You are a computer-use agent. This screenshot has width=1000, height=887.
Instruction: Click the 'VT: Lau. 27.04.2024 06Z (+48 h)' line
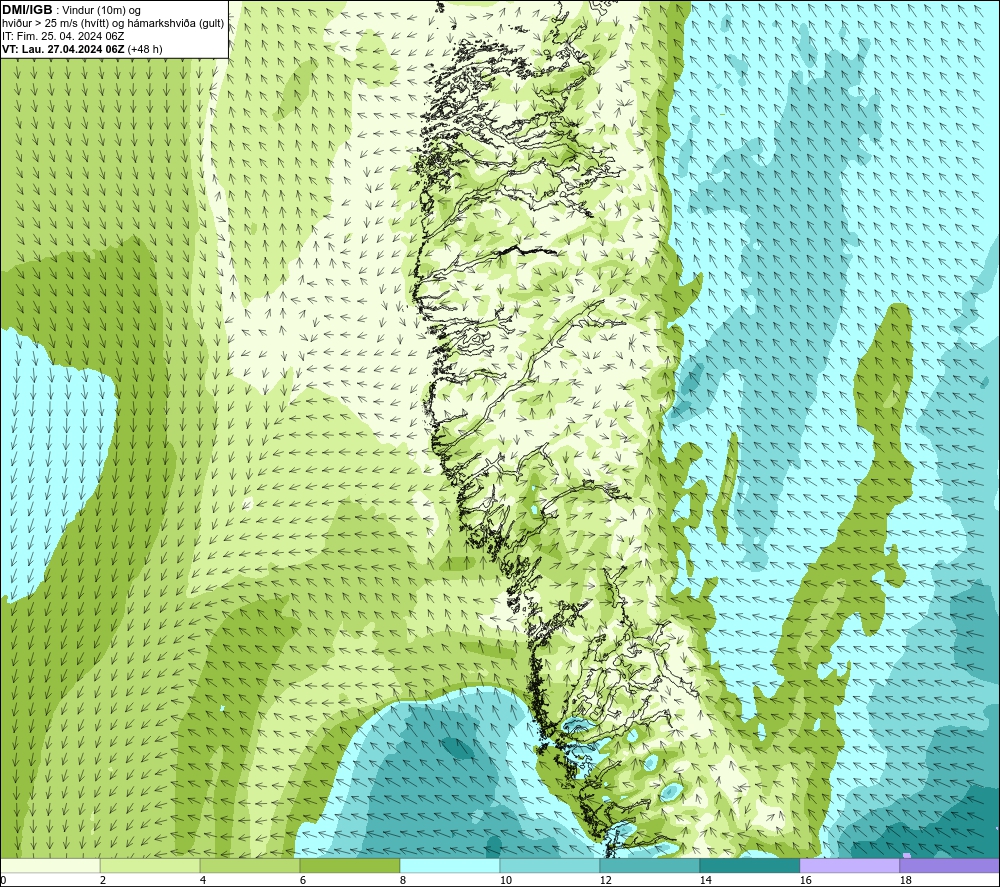(82, 49)
